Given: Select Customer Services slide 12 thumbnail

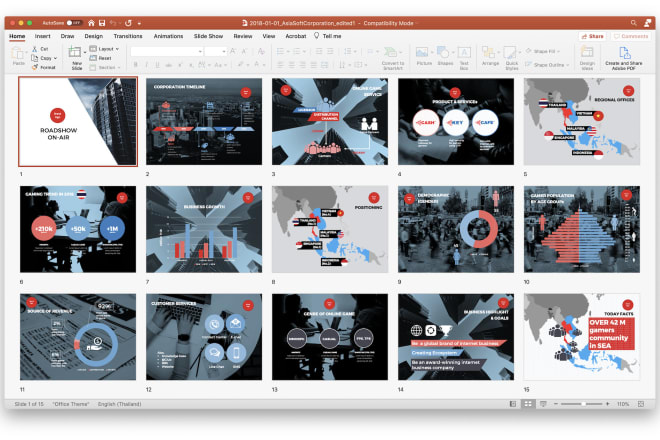Looking at the screenshot, I should pyautogui.click(x=204, y=337).
